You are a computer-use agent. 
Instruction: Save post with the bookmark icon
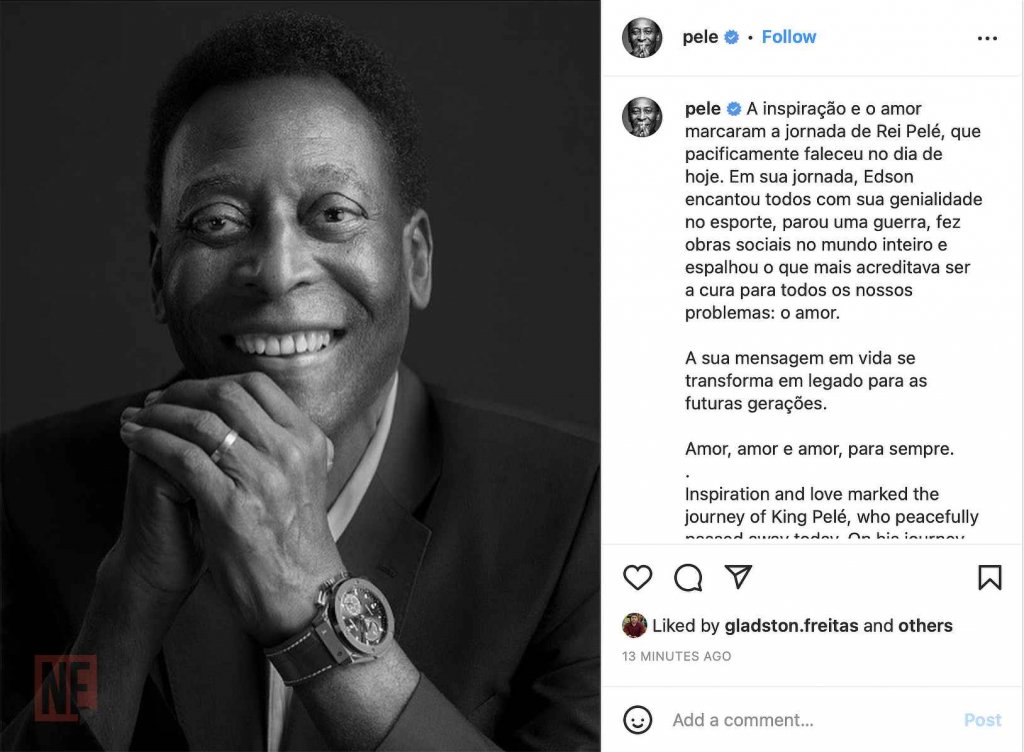989,578
